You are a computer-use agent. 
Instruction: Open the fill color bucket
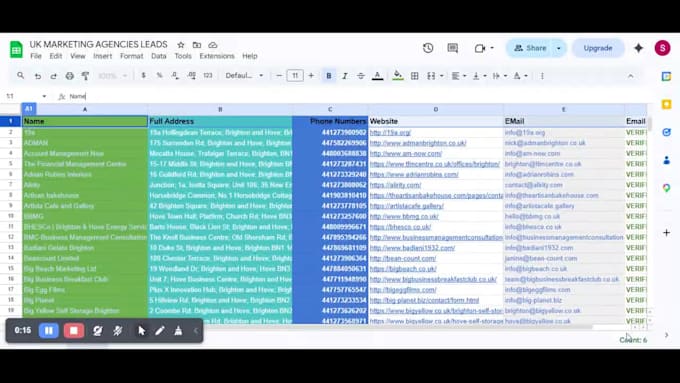click(397, 76)
